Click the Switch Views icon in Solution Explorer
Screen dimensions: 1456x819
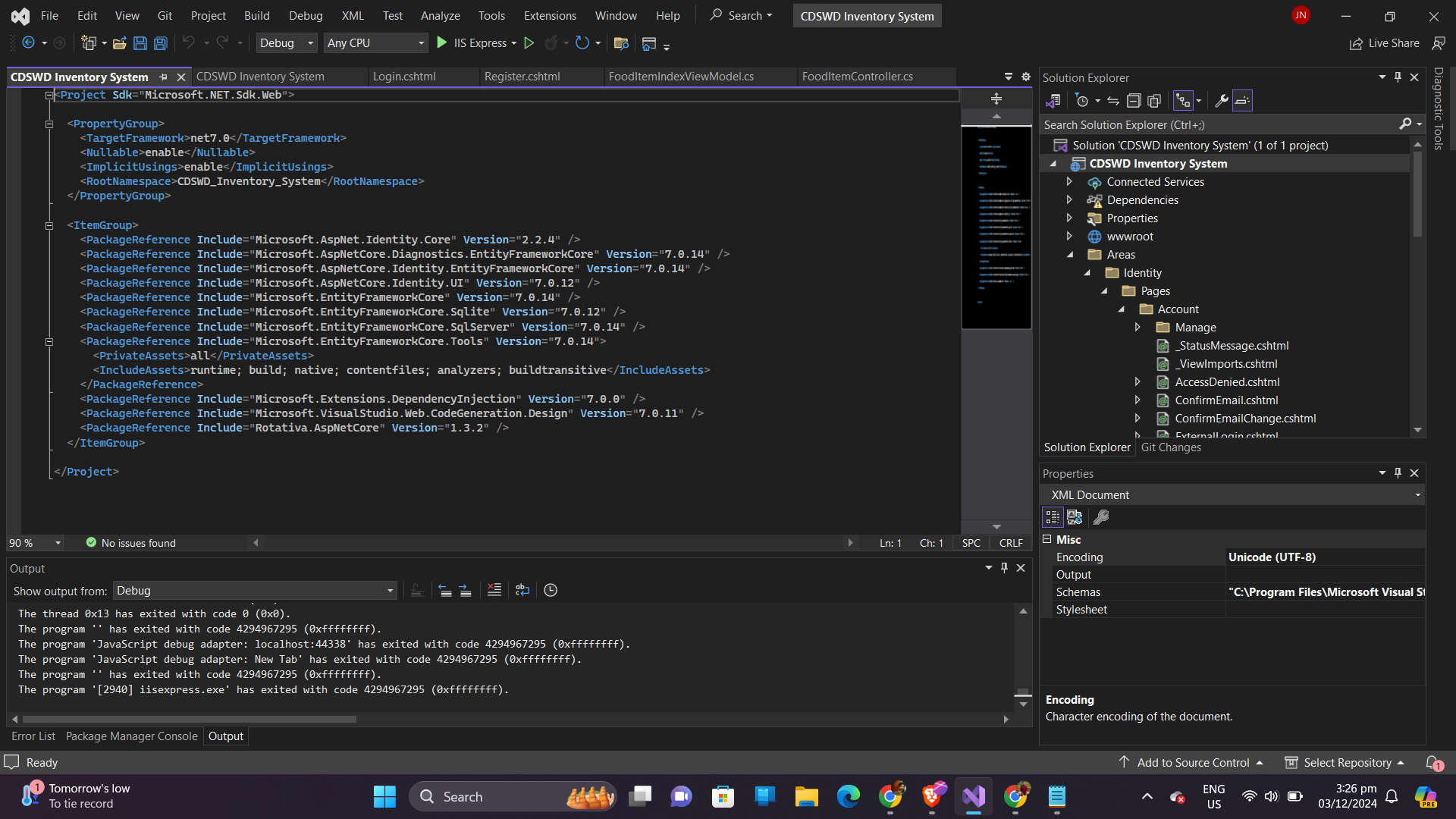(x=1053, y=101)
